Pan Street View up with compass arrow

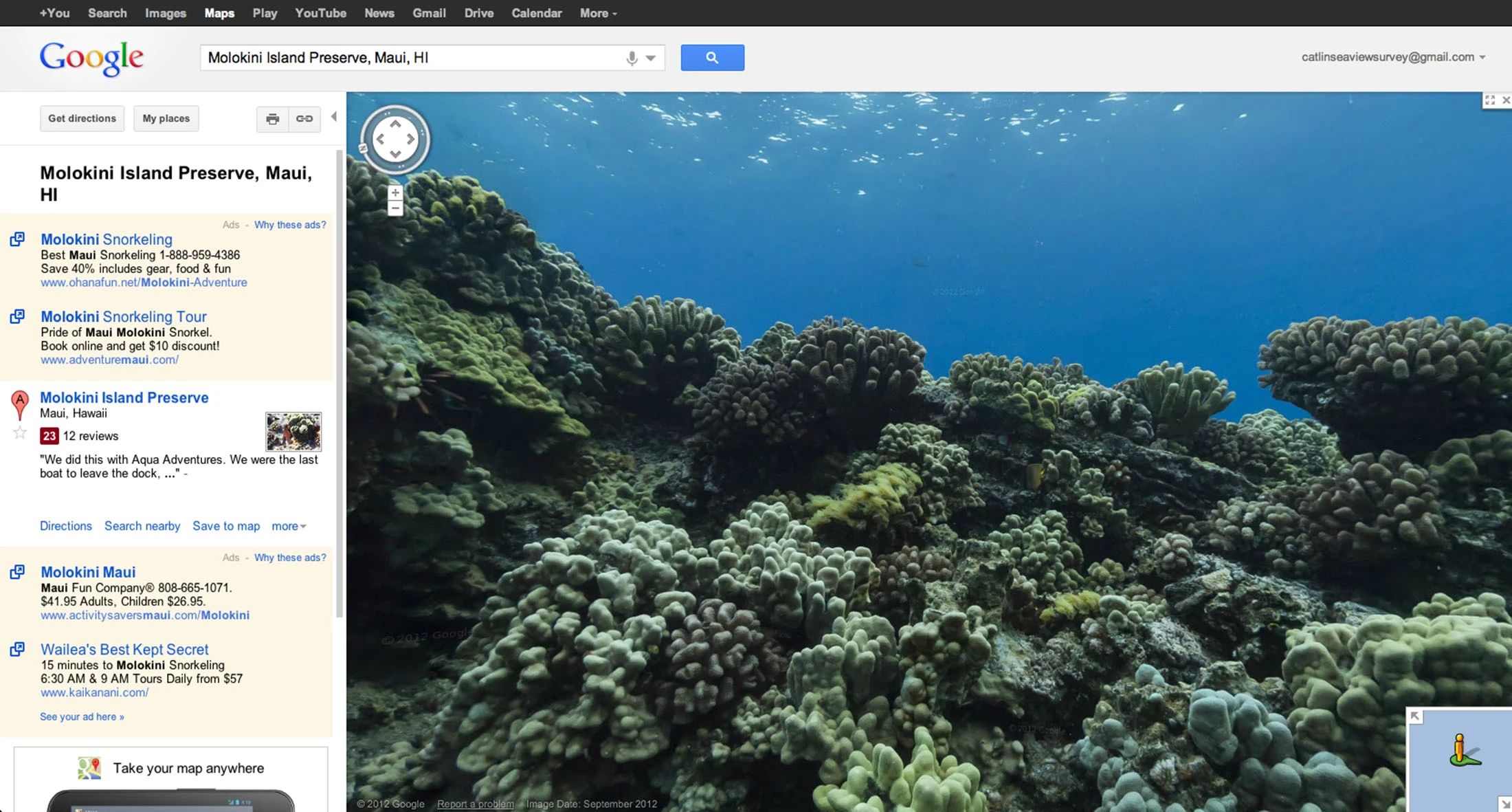[395, 124]
